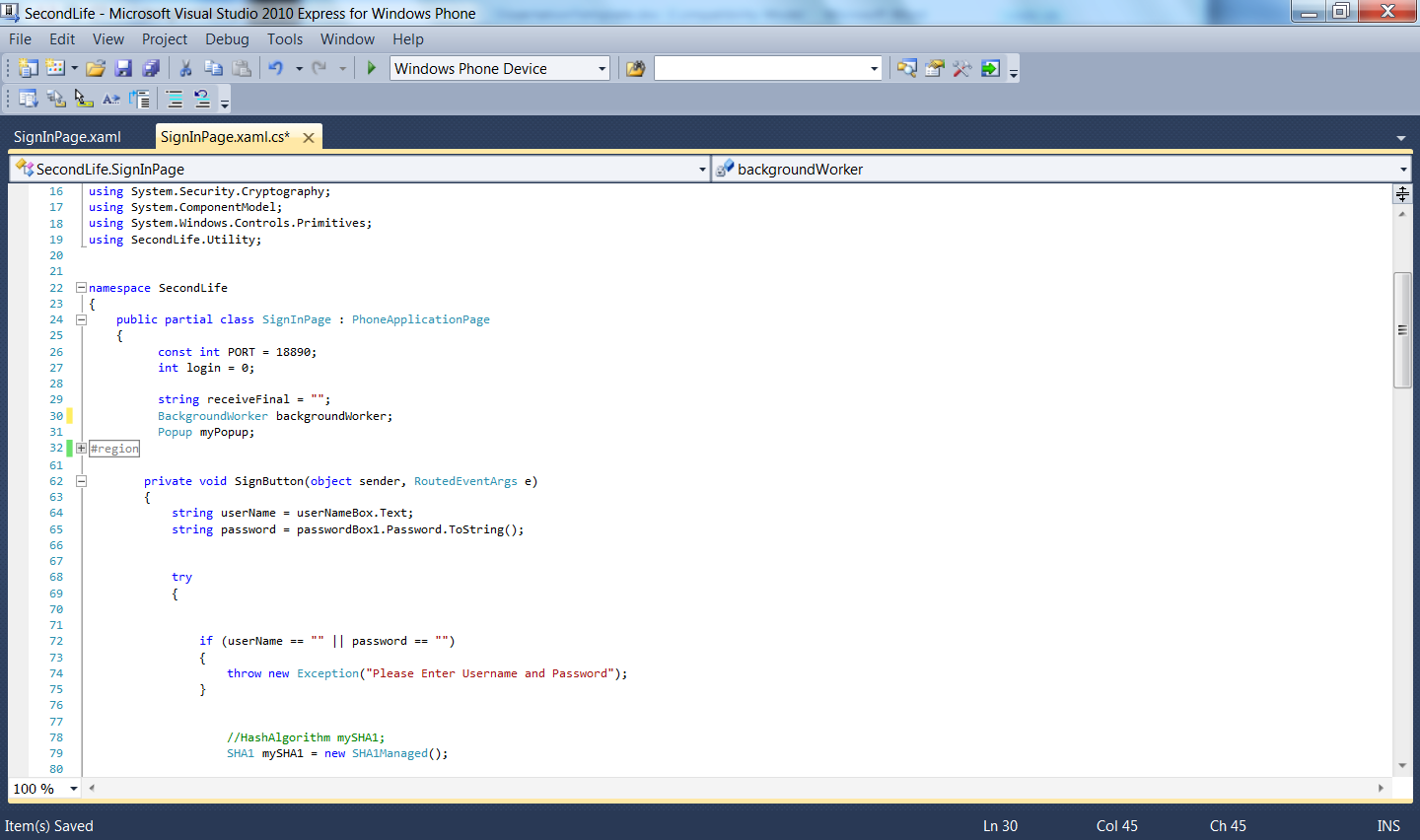
Task: Click the Ln 30 status bar entry
Action: 1000,826
